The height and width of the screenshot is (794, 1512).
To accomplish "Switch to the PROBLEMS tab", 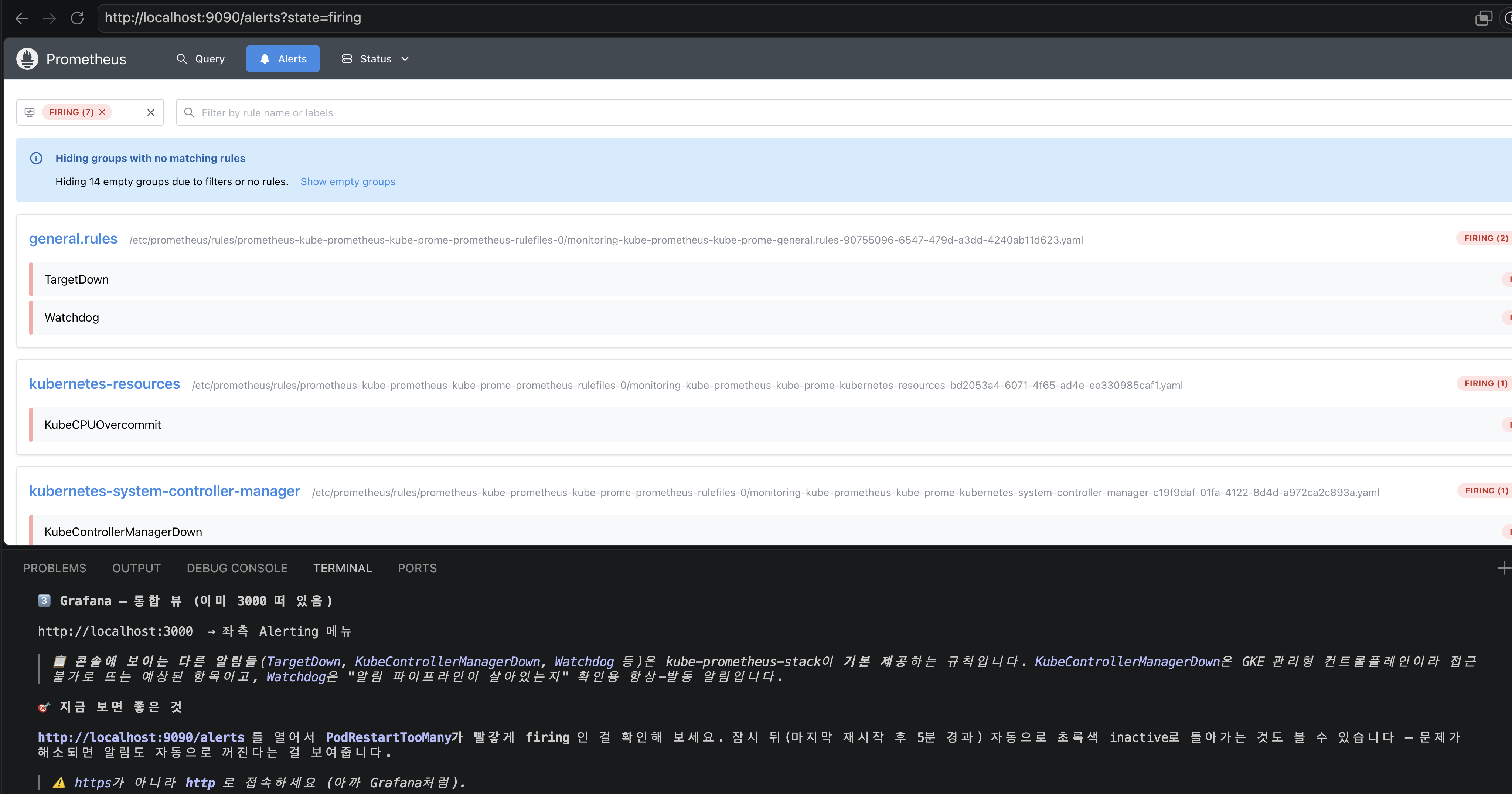I will click(x=55, y=568).
